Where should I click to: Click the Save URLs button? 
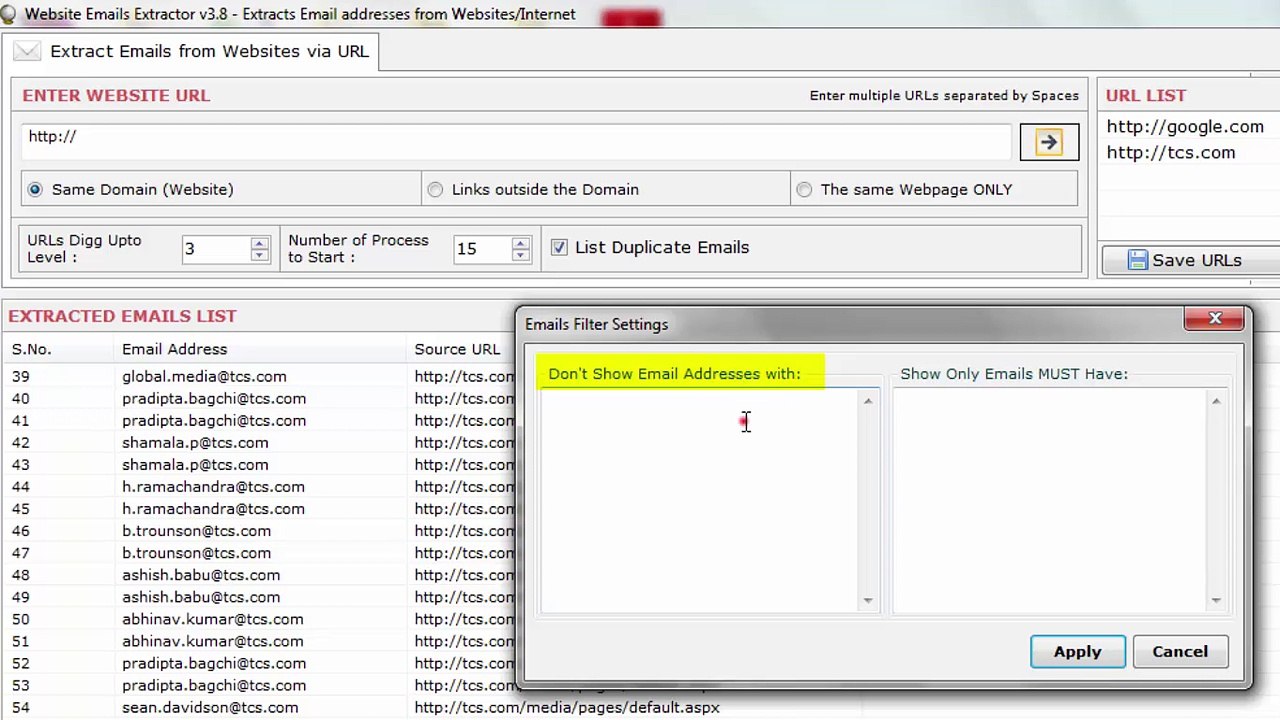(x=1190, y=260)
